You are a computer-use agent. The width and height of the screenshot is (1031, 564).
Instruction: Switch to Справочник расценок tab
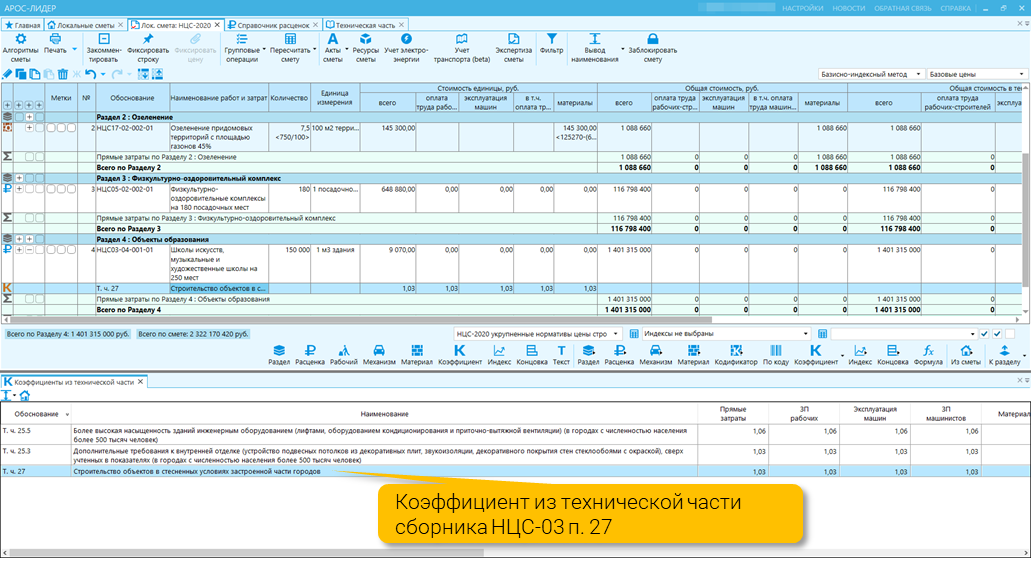pos(273,25)
